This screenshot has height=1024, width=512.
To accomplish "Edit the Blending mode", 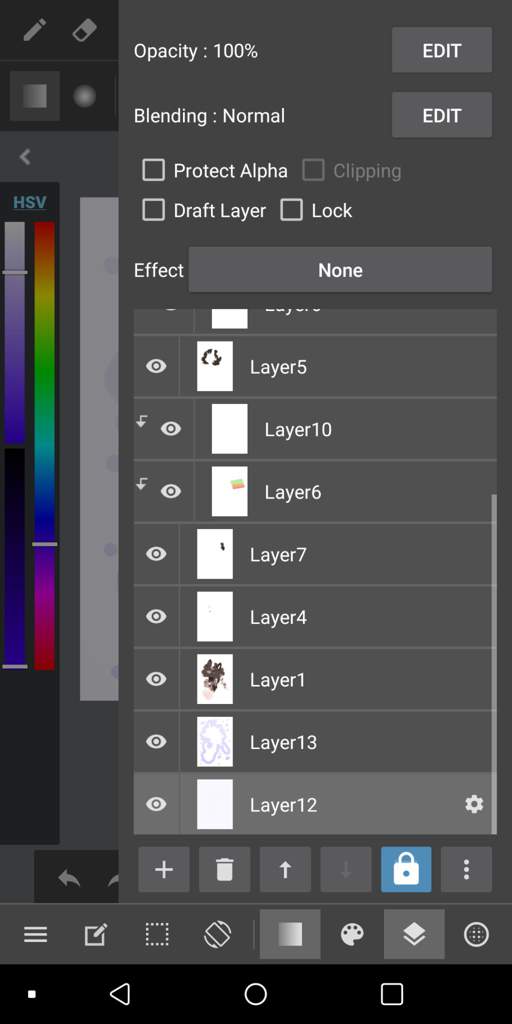I will (x=441, y=115).
